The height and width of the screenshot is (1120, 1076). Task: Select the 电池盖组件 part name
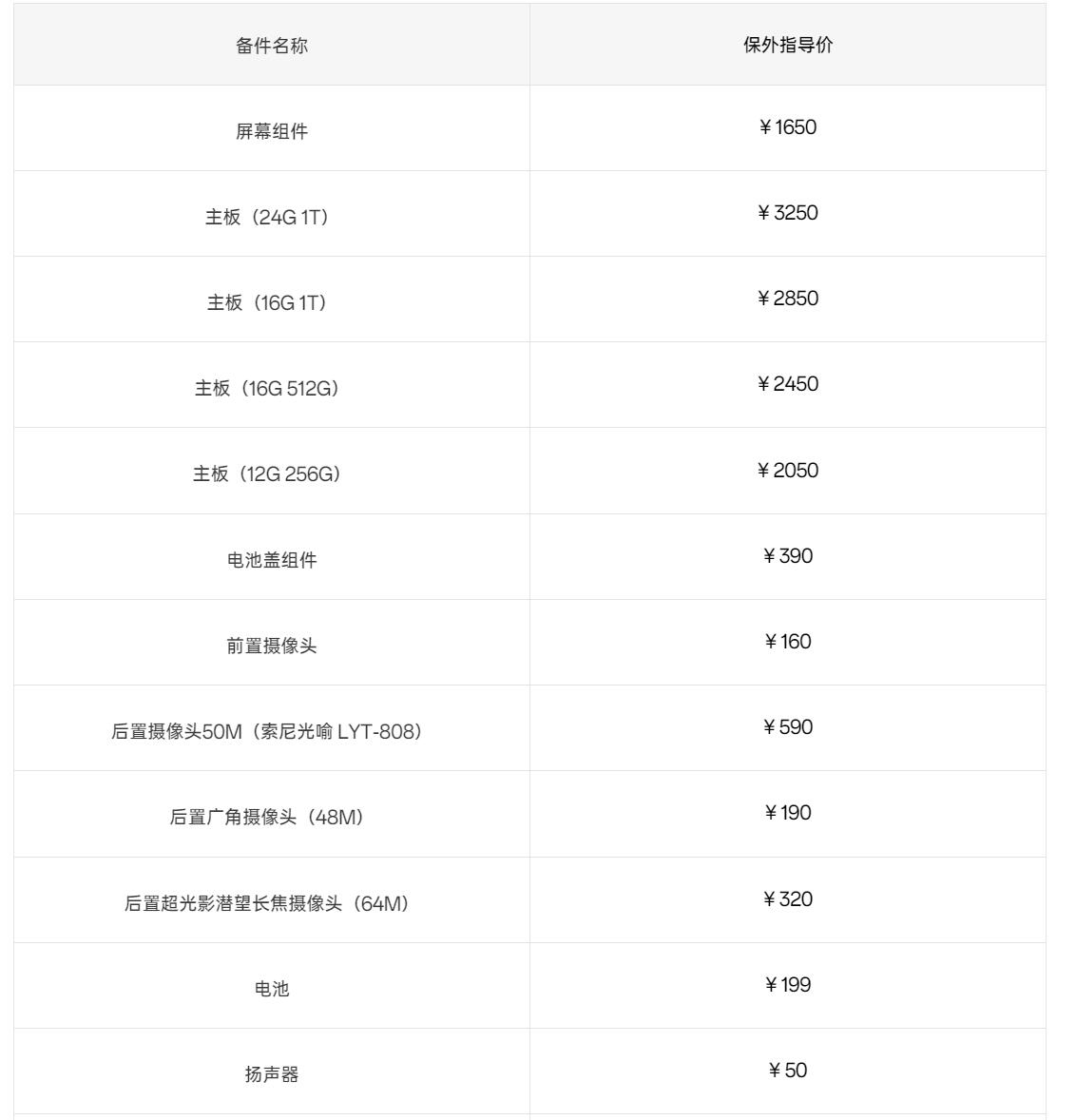[x=272, y=560]
